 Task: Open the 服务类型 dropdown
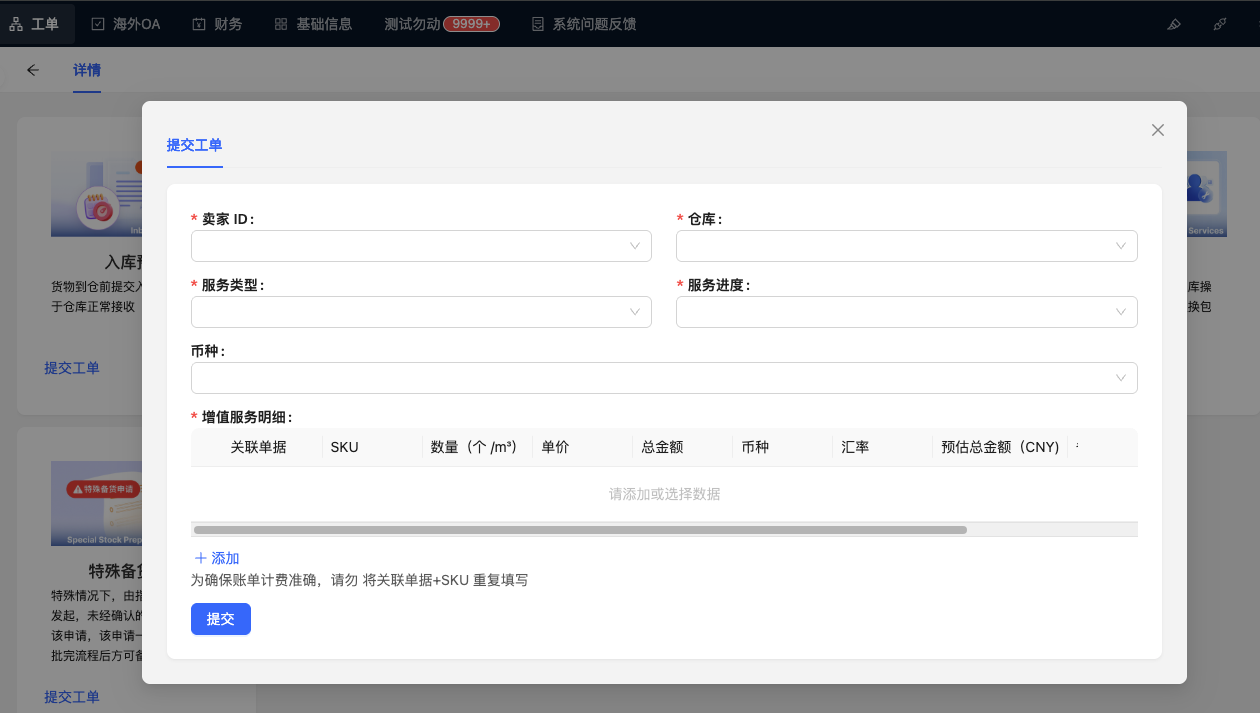421,312
